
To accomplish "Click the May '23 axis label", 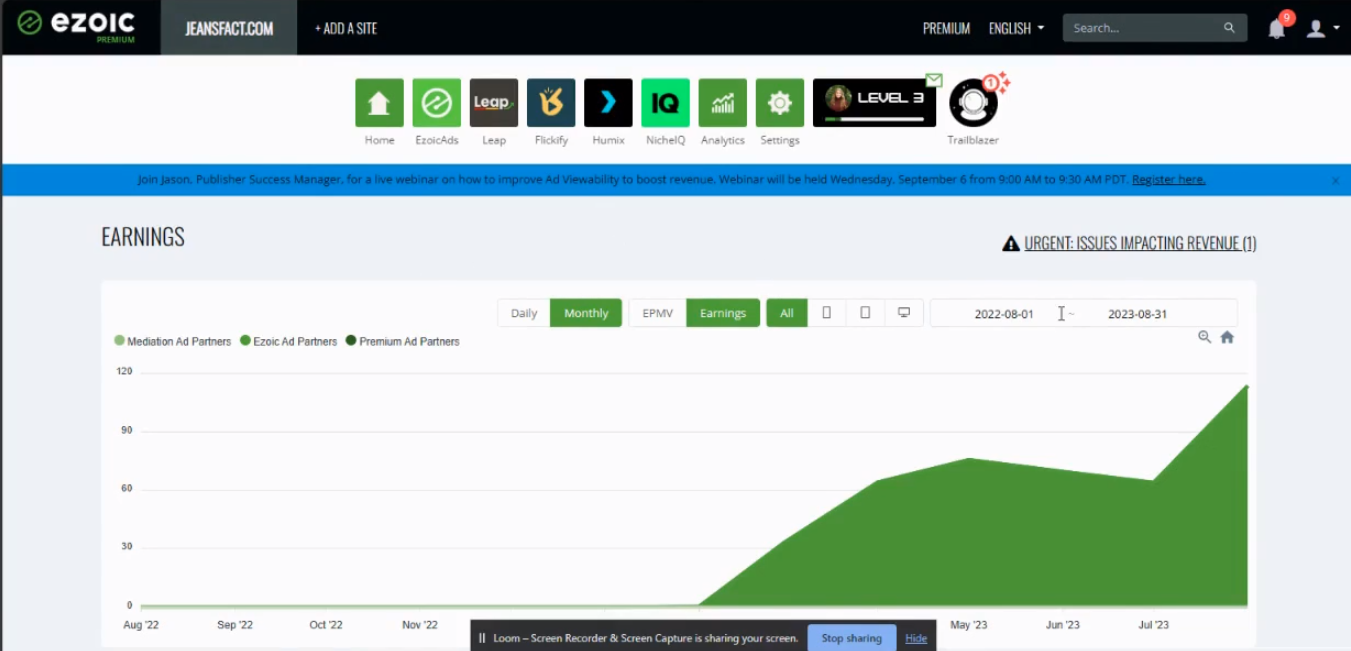I will (x=968, y=625).
